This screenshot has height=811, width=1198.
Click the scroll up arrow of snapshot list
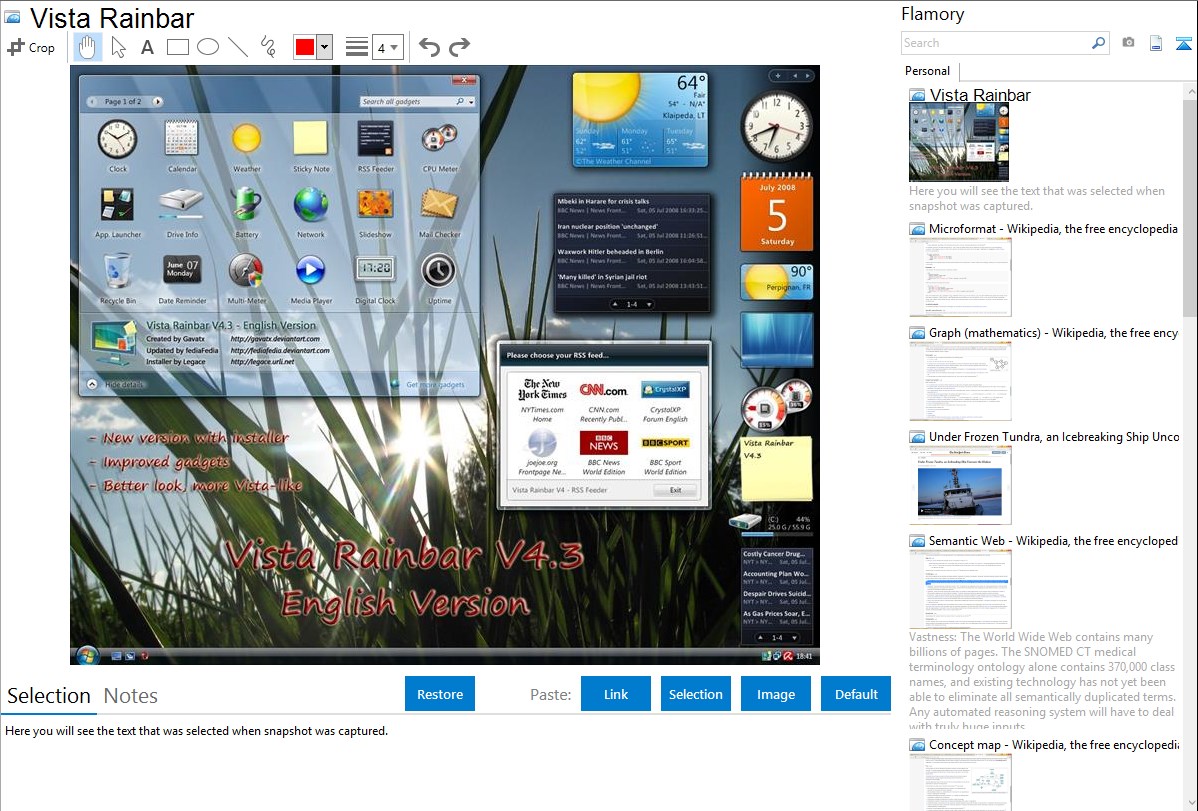coord(1190,91)
